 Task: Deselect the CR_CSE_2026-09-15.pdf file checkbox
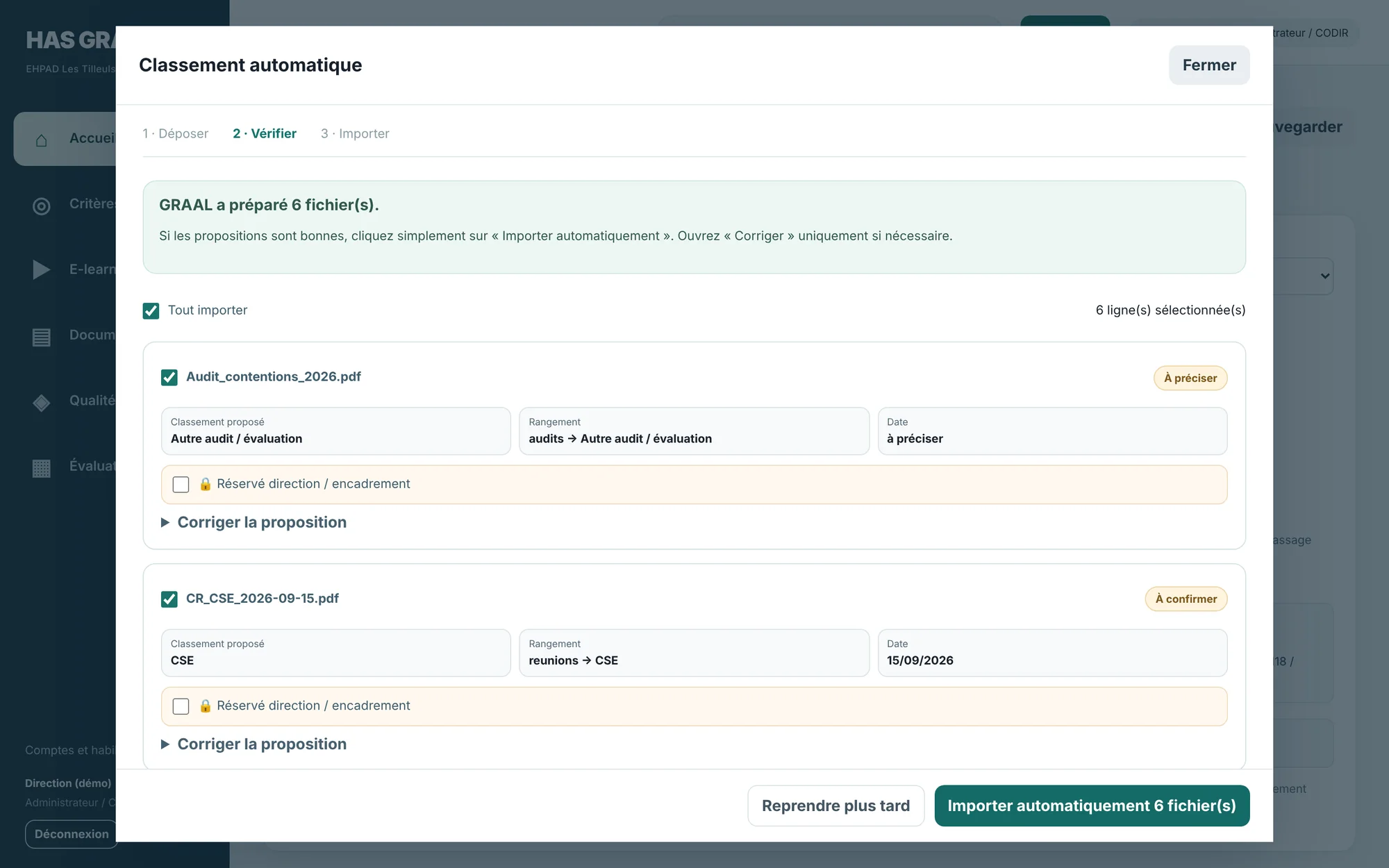pos(169,599)
